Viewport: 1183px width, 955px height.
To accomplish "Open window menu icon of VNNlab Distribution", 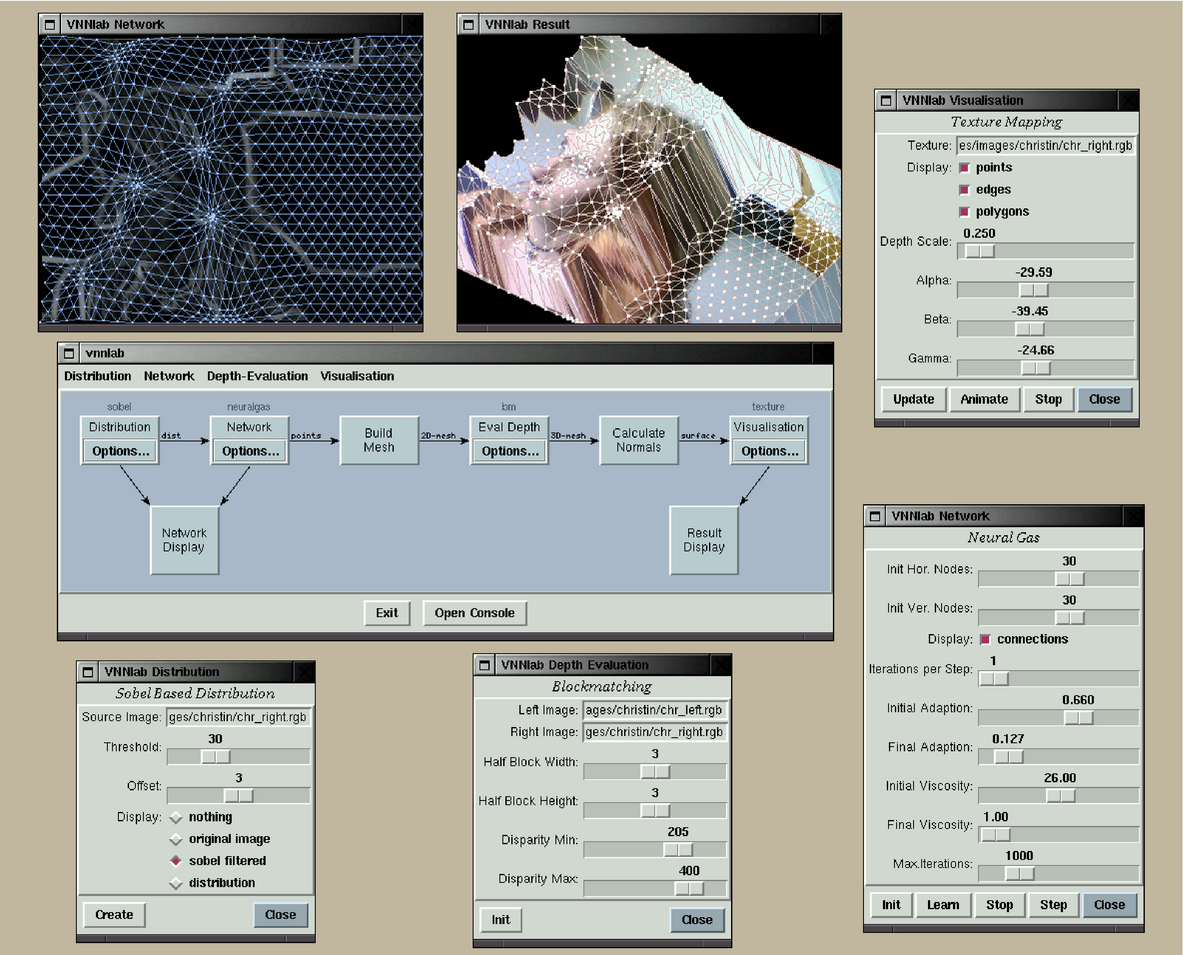I will [88, 672].
